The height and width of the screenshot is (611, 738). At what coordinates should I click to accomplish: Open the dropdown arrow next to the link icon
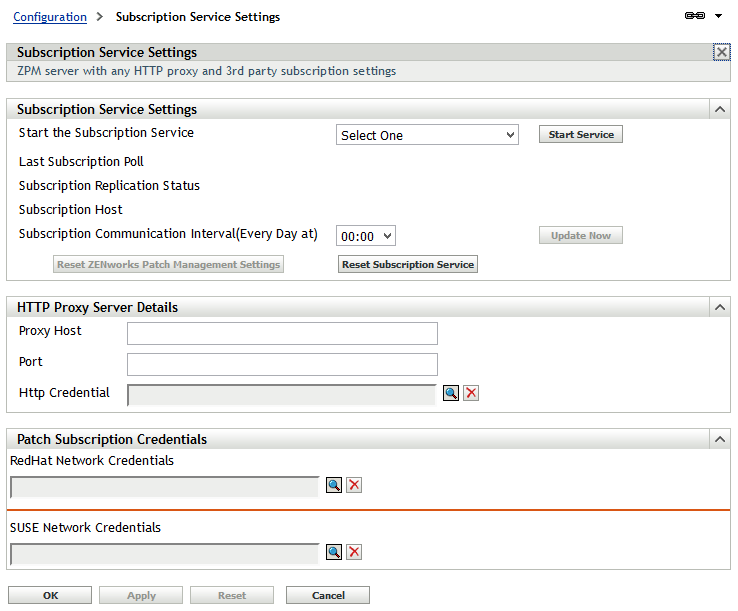[718, 17]
